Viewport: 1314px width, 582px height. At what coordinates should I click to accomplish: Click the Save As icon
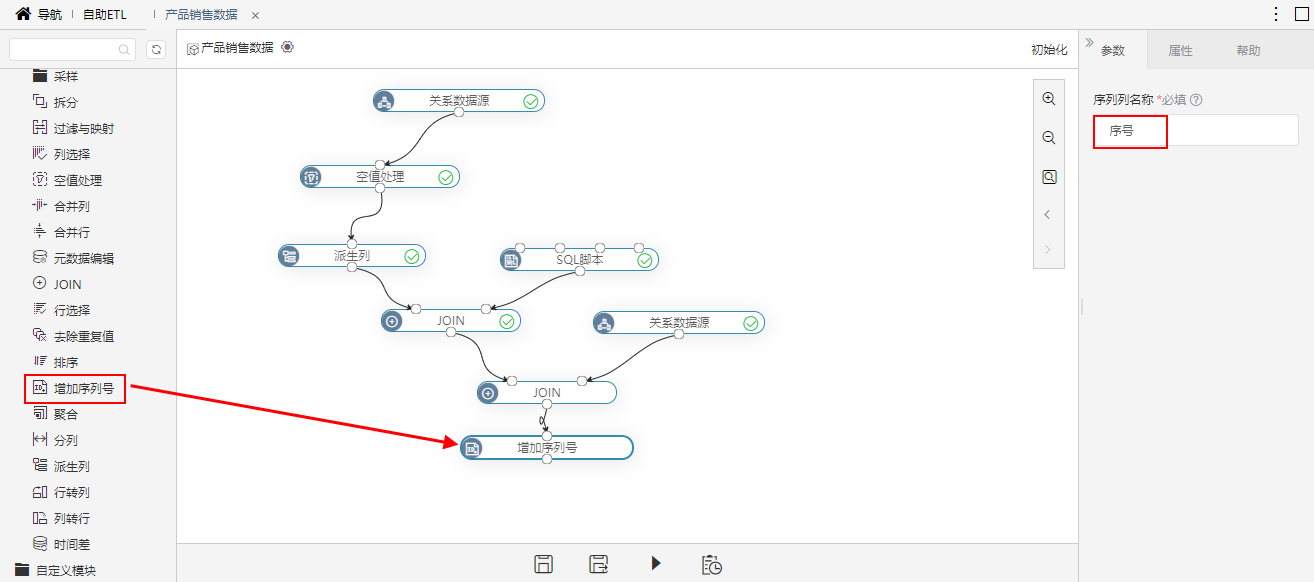coord(599,564)
